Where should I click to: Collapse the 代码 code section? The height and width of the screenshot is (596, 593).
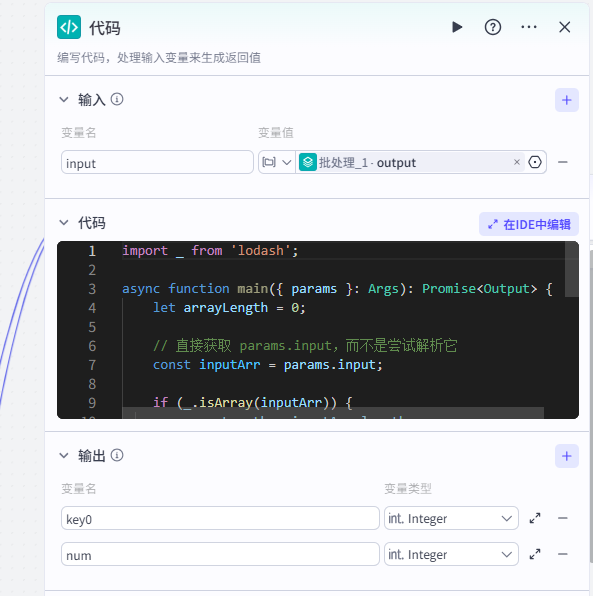[x=64, y=222]
